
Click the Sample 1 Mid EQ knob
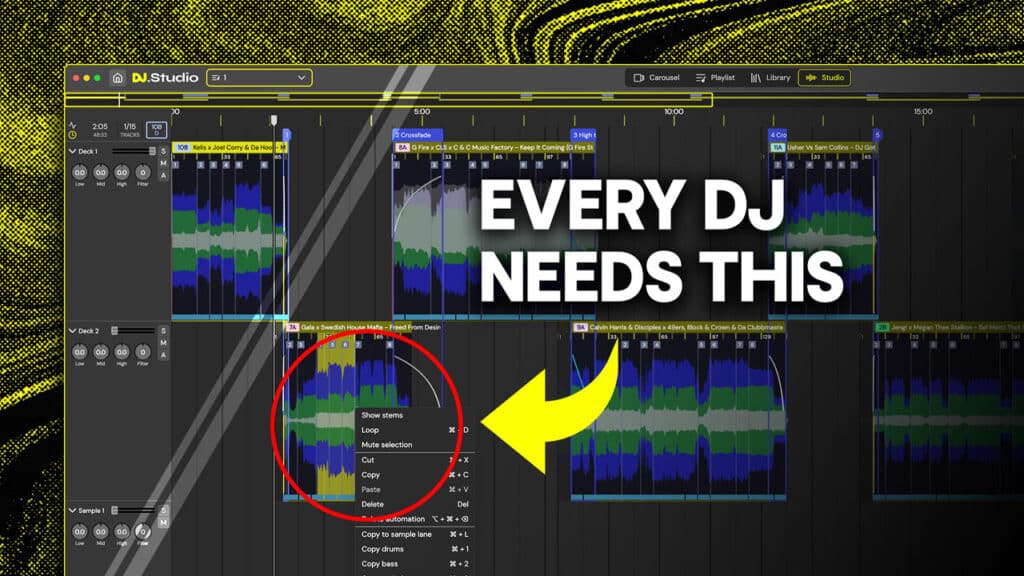tap(101, 531)
